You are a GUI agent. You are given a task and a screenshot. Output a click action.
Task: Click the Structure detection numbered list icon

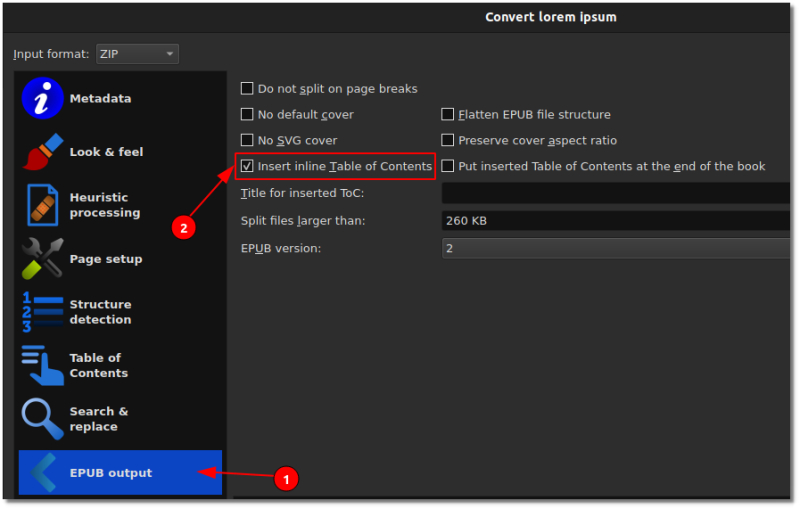pyautogui.click(x=42, y=312)
